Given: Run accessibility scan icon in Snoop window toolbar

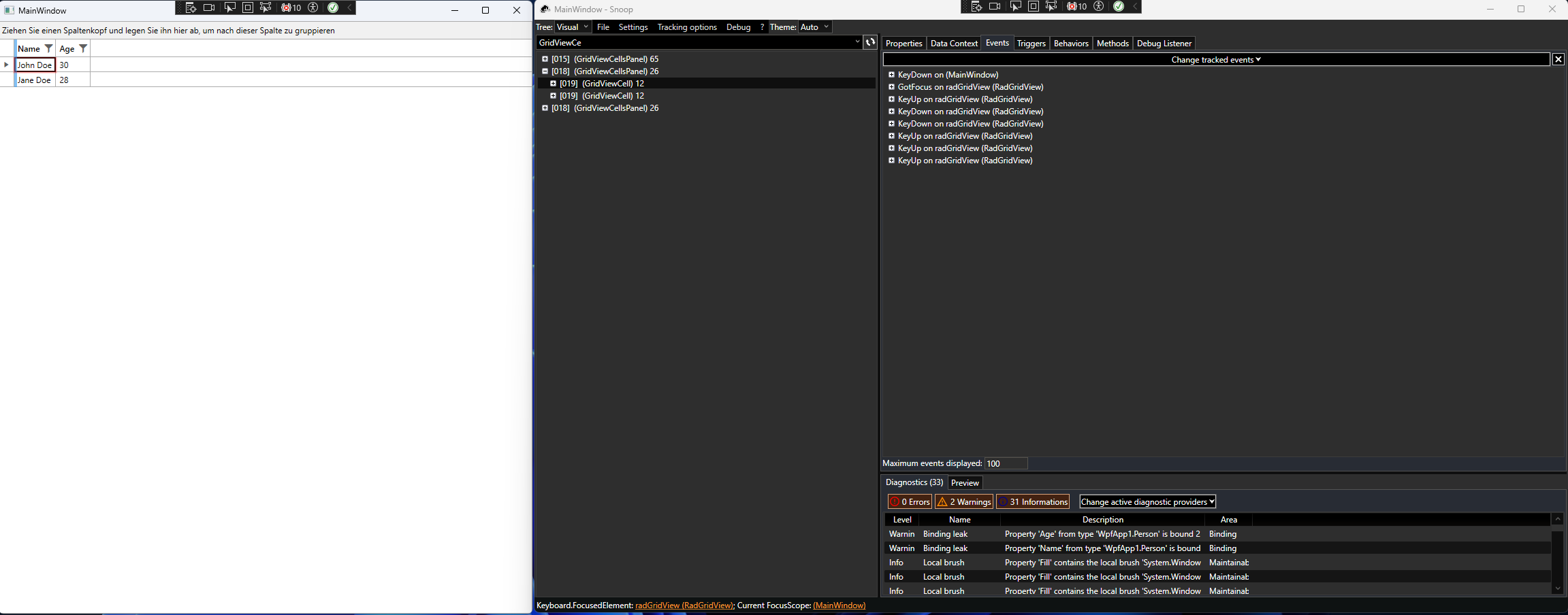Looking at the screenshot, I should coord(1099,6).
